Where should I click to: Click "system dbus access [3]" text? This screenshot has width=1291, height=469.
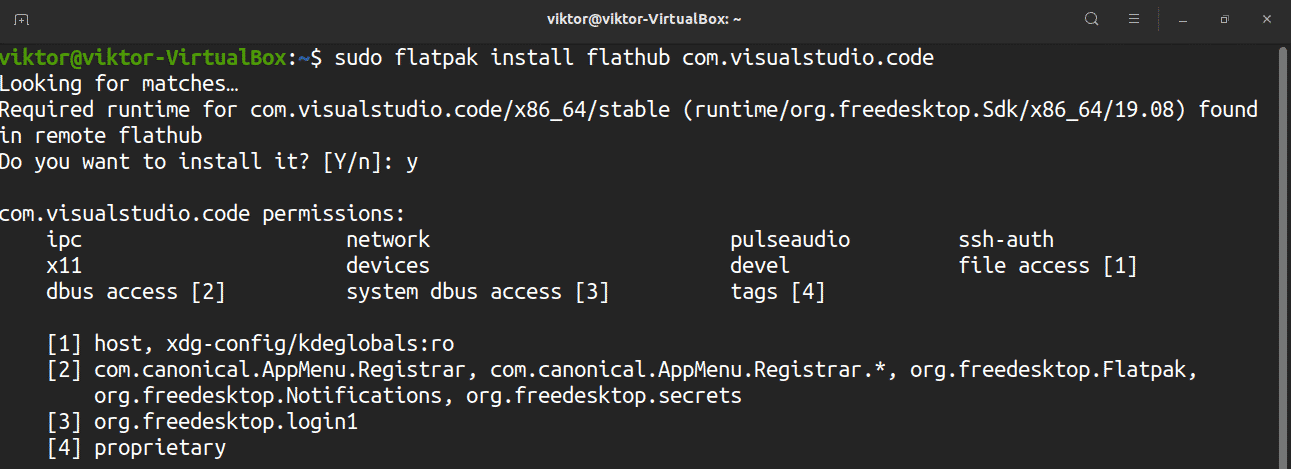pos(477,292)
